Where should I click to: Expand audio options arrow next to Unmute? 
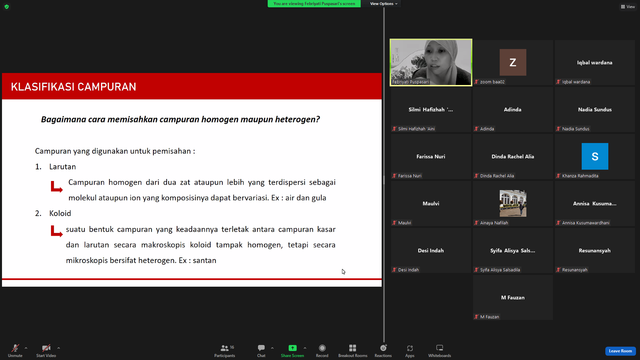pos(26,348)
